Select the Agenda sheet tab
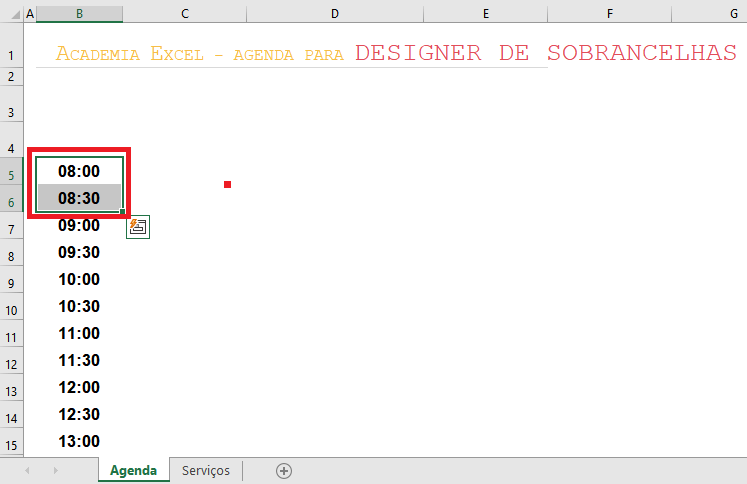Image resolution: width=747 pixels, height=484 pixels. pos(133,471)
